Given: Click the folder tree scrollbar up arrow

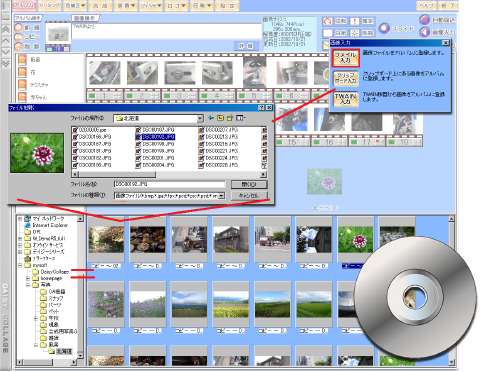Looking at the screenshot, I should point(80,219).
